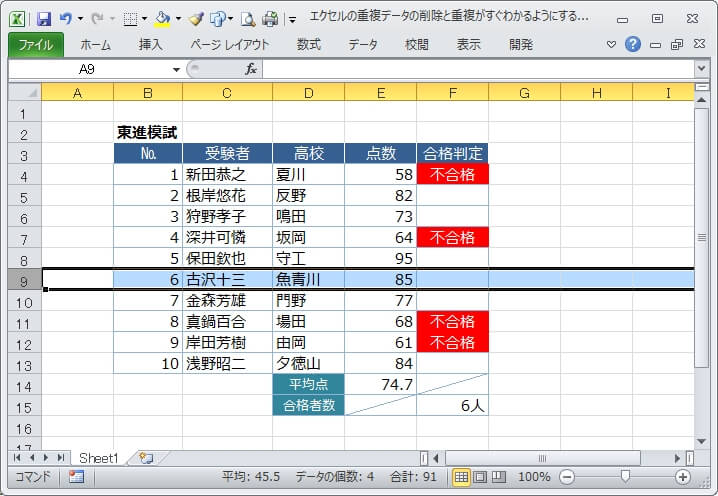Click the macro recording icon in status bar
The width and height of the screenshot is (718, 496).
(x=76, y=477)
